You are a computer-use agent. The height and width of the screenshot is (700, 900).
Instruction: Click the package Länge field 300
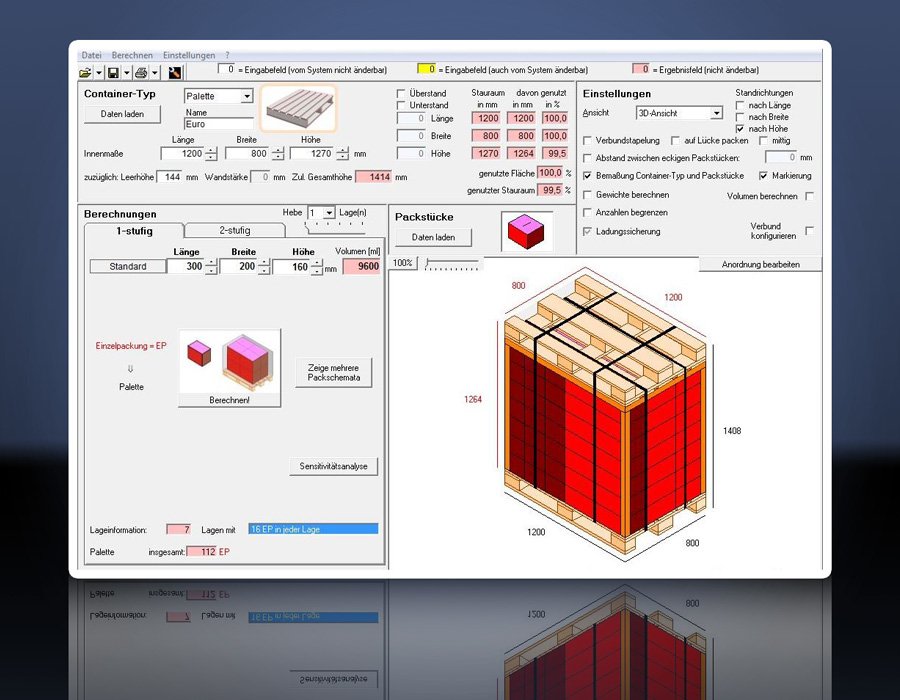click(x=185, y=267)
